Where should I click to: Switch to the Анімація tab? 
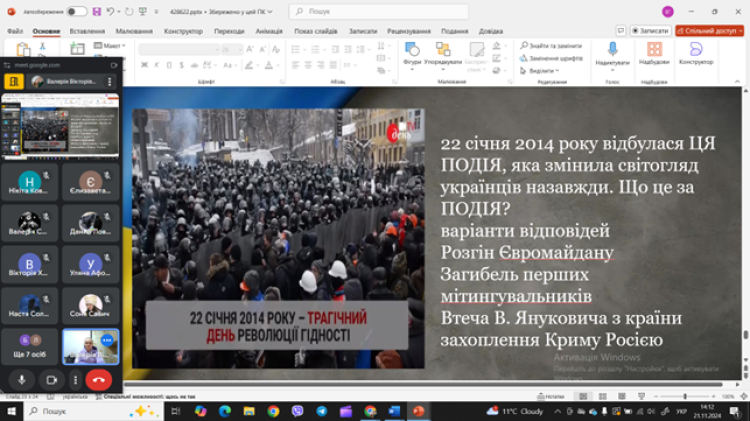coord(268,31)
